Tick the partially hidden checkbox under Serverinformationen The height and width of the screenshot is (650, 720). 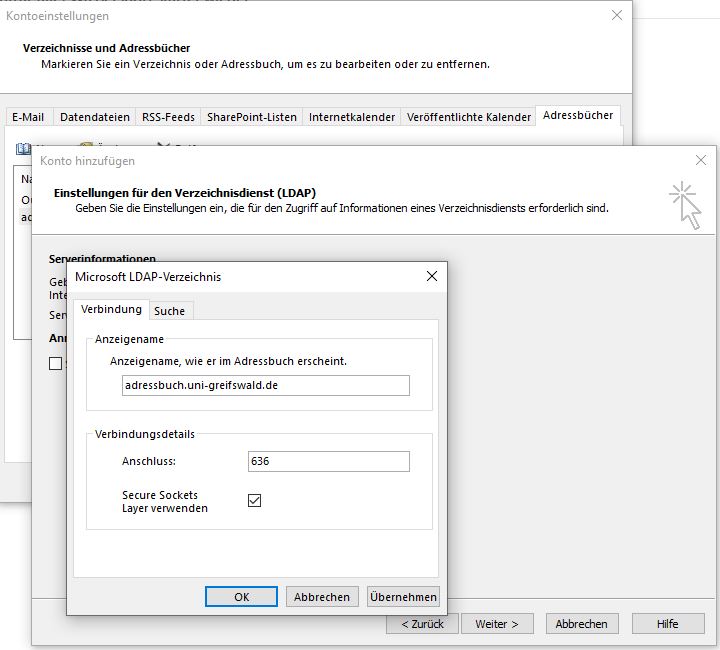pos(56,364)
